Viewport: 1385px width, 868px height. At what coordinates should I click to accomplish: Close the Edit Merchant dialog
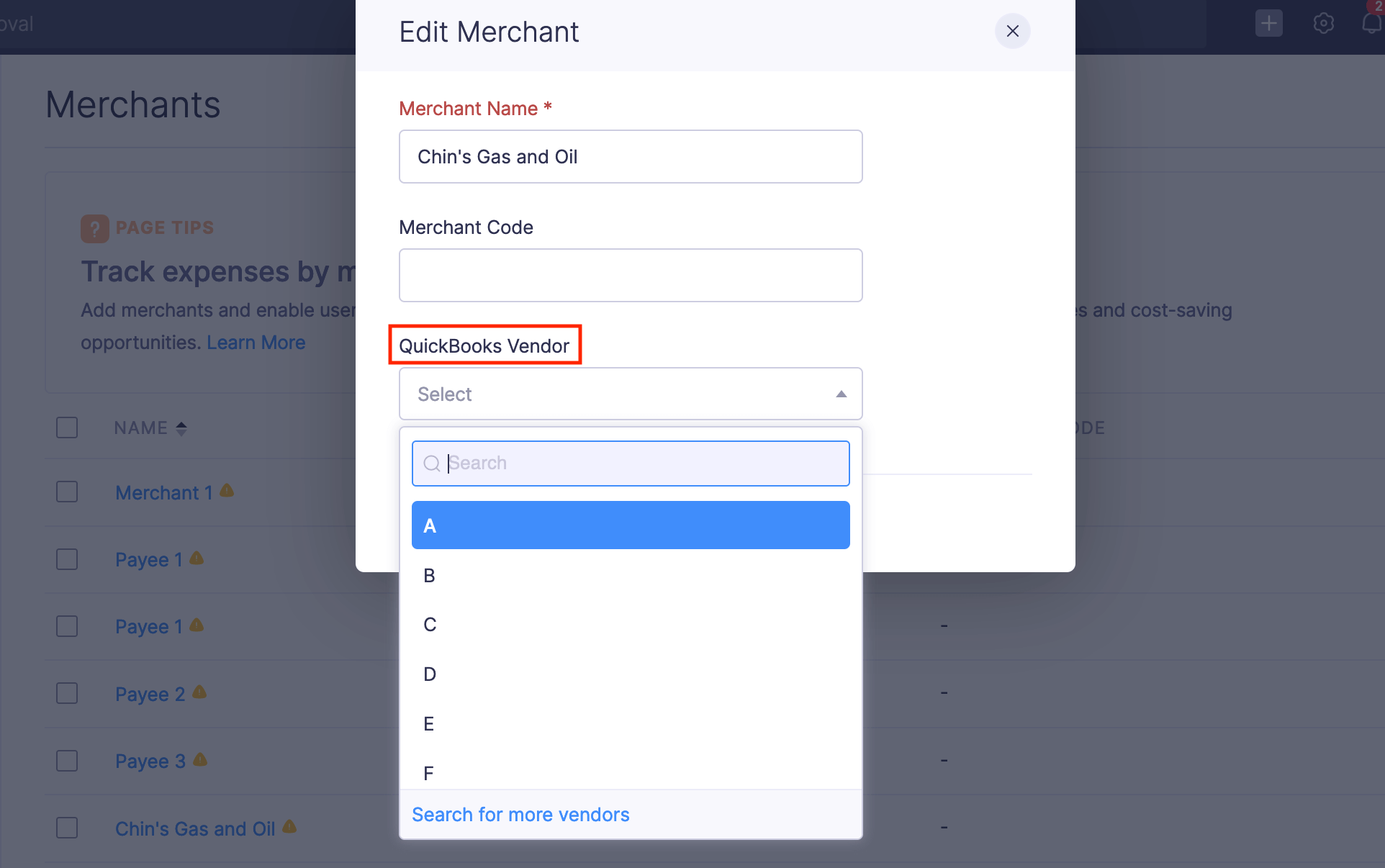point(1012,31)
